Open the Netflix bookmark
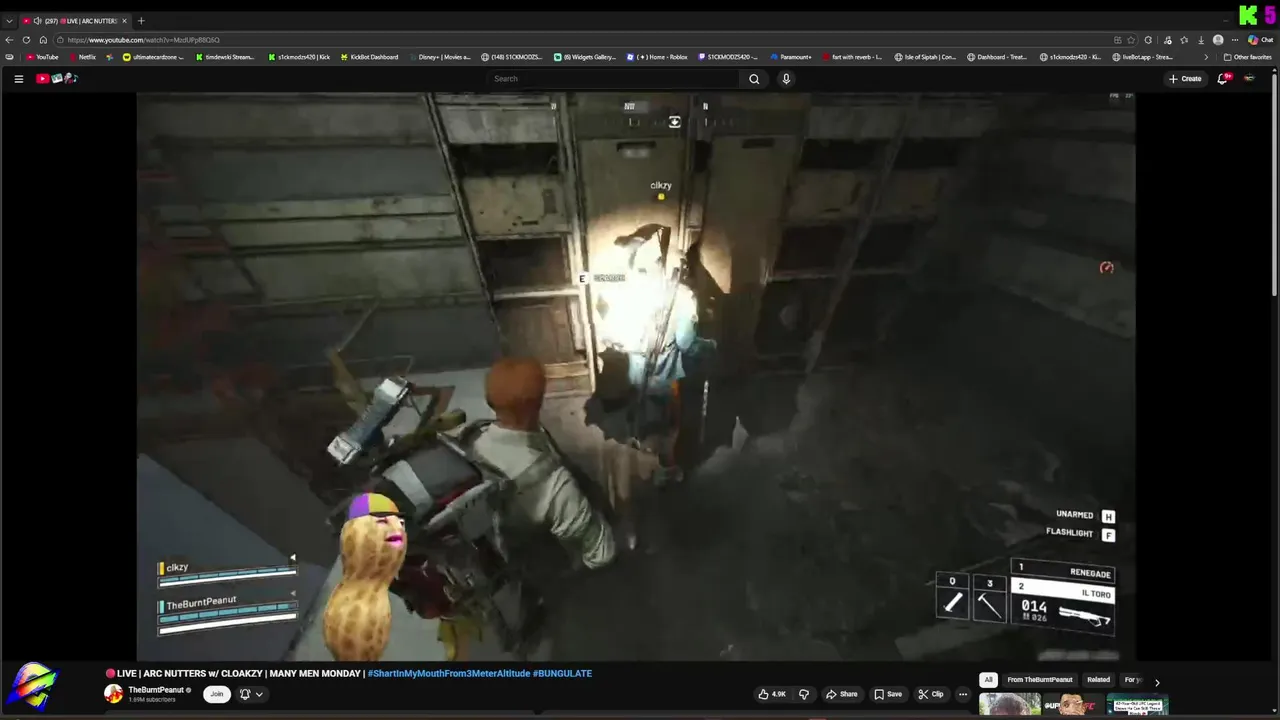This screenshot has width=1280, height=720. [x=81, y=57]
